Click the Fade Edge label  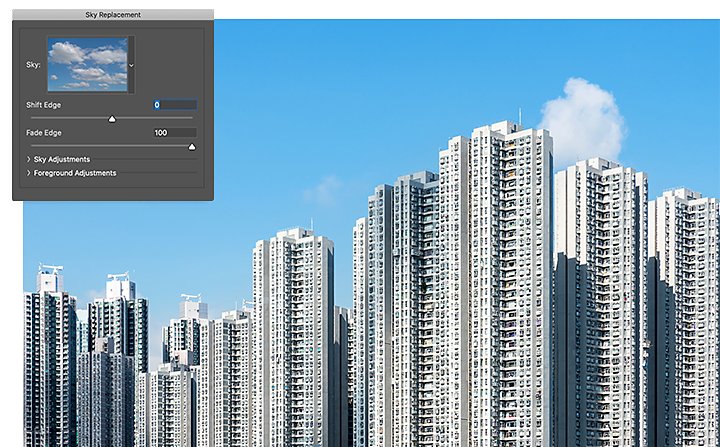coord(44,133)
